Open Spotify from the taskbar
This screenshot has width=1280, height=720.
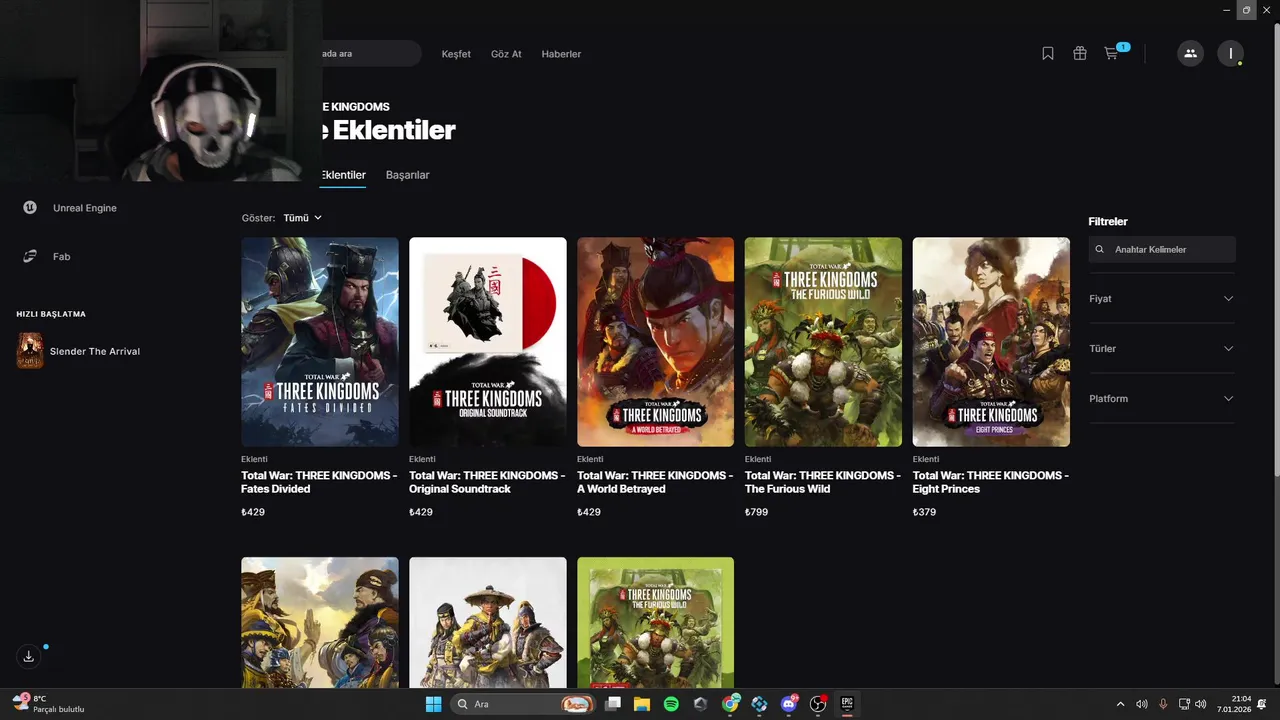(x=671, y=704)
